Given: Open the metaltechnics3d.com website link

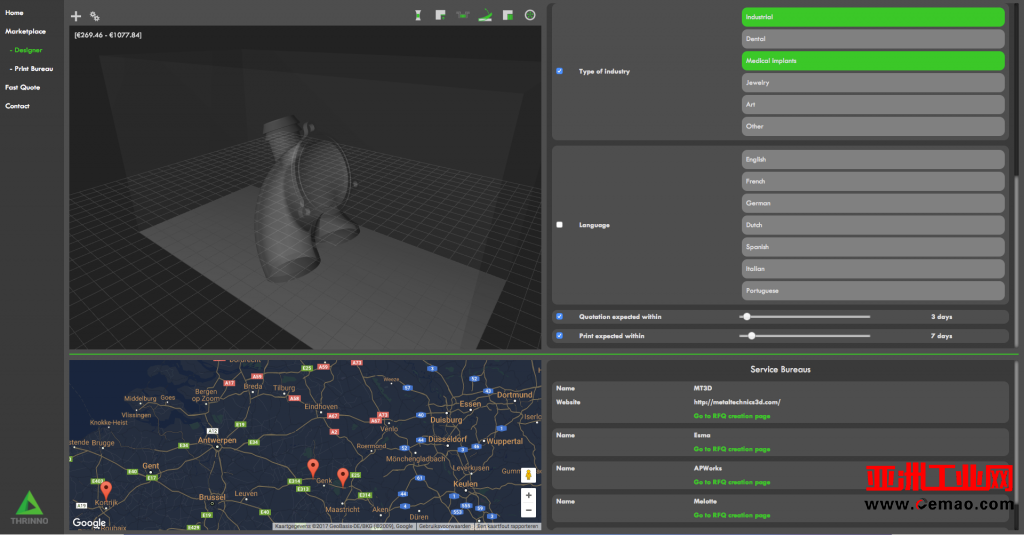Looking at the screenshot, I should [737, 402].
